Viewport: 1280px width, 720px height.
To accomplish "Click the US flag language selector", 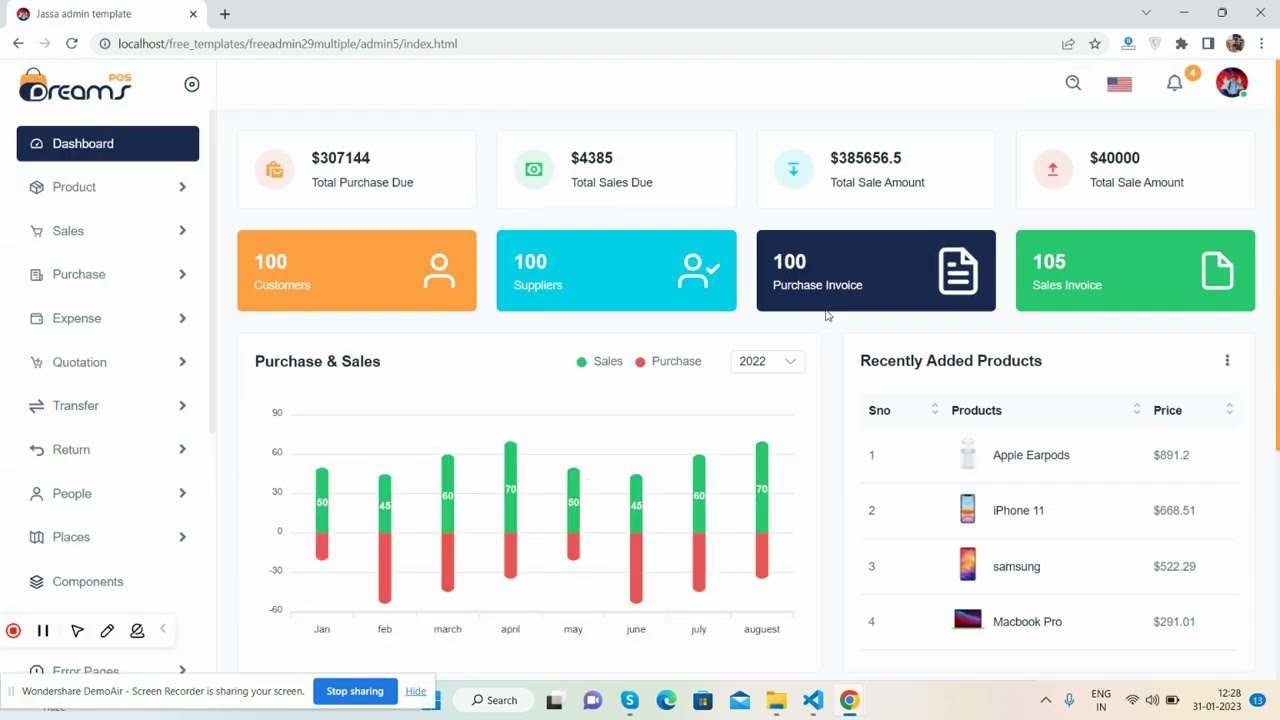I will pos(1119,84).
